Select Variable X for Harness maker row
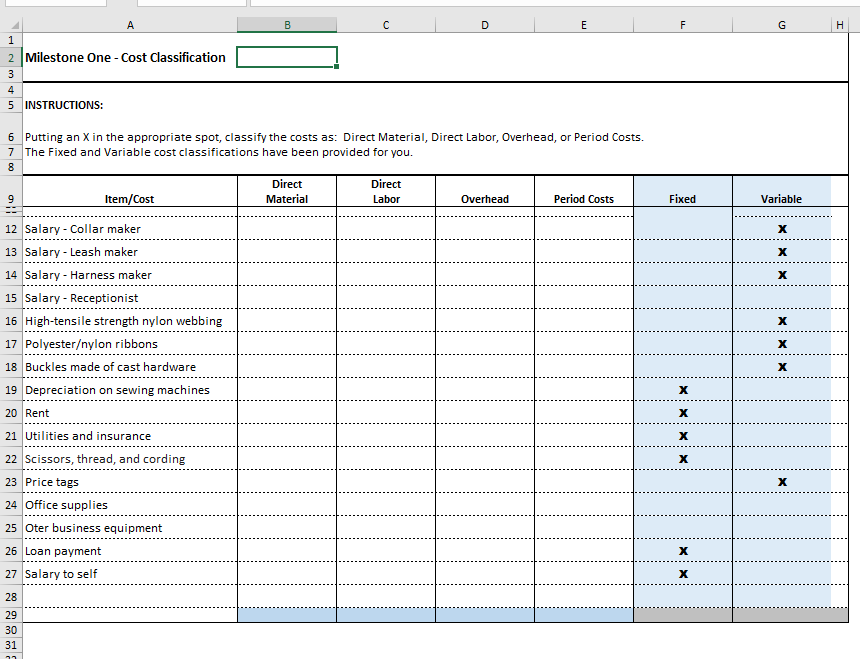This screenshot has height=659, width=860. (782, 275)
